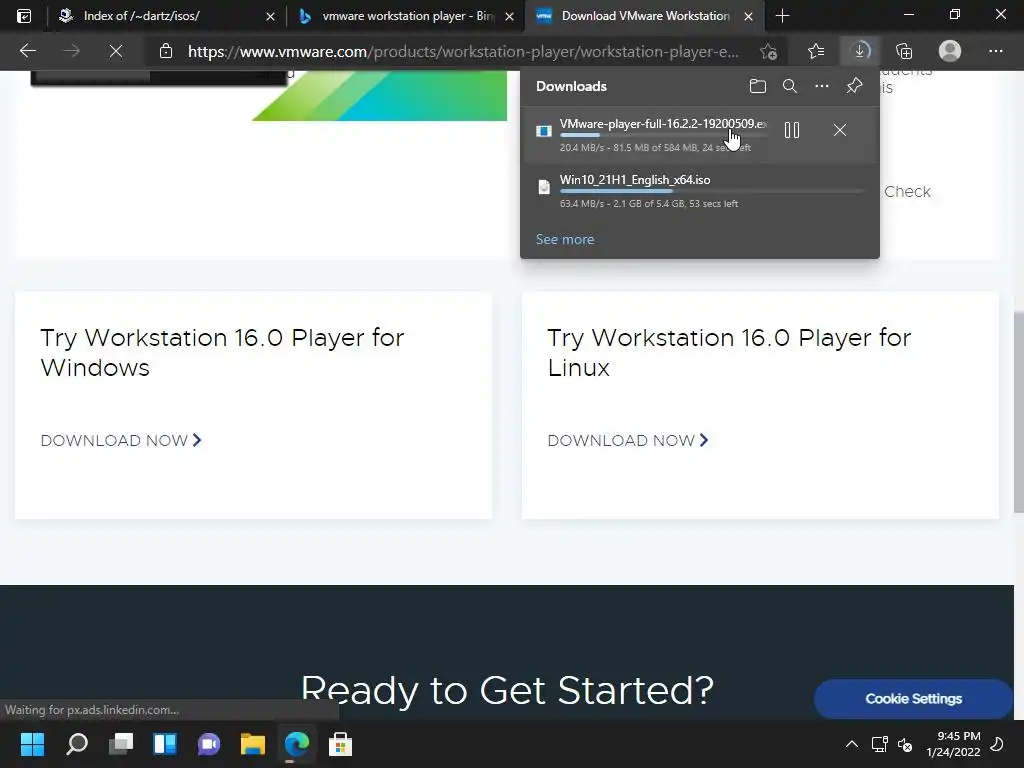Search downloads using magnifier icon
Screen dimensions: 1024x768
pos(790,86)
